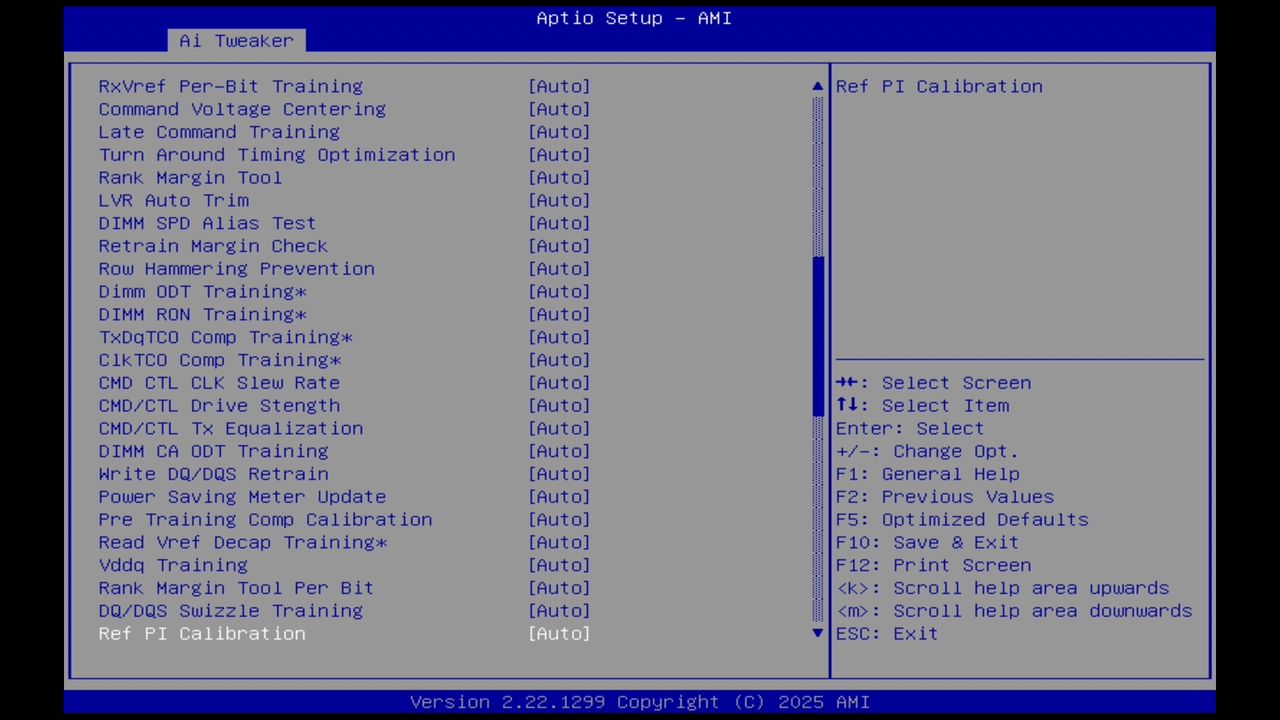Click the scrollbar up arrow
Screen dimensions: 1280x720
(x=816, y=86)
